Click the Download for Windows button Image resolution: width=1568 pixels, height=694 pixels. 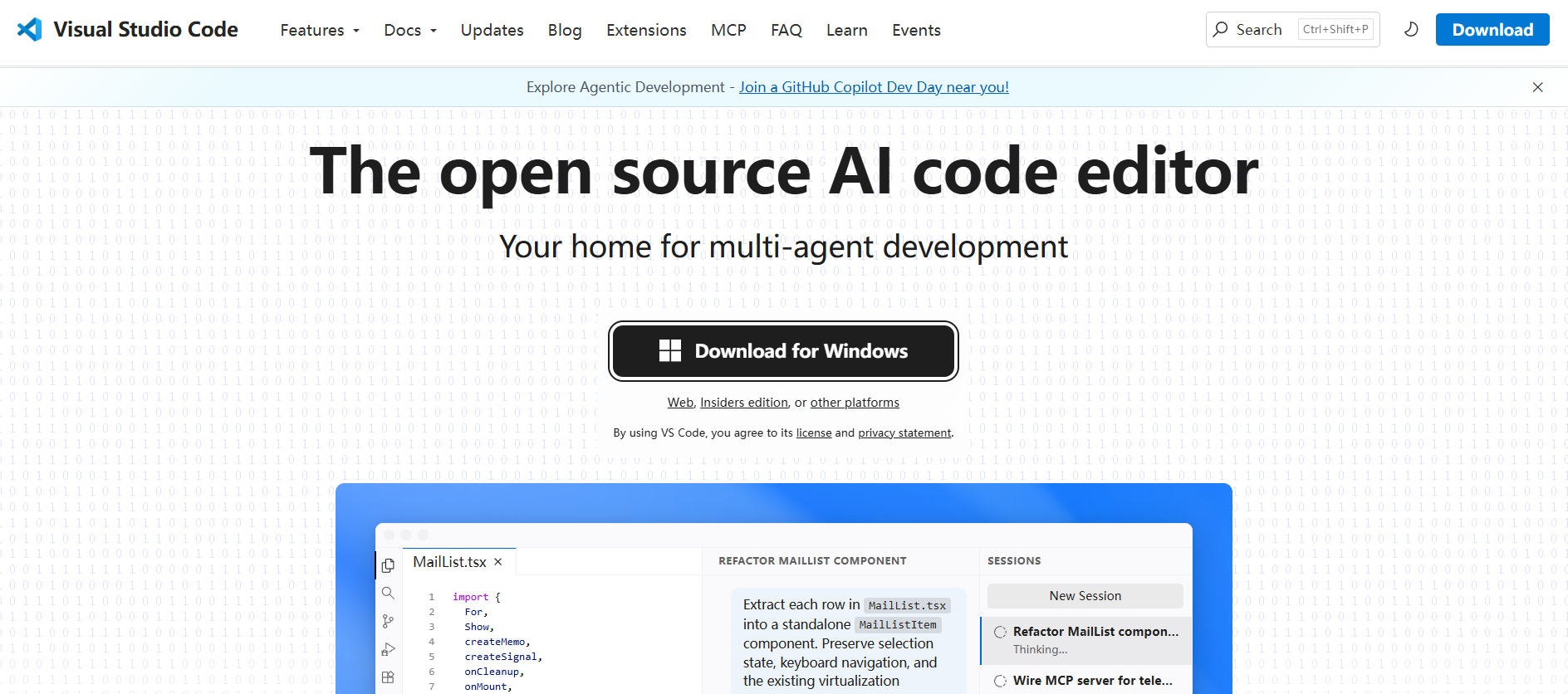(x=783, y=351)
